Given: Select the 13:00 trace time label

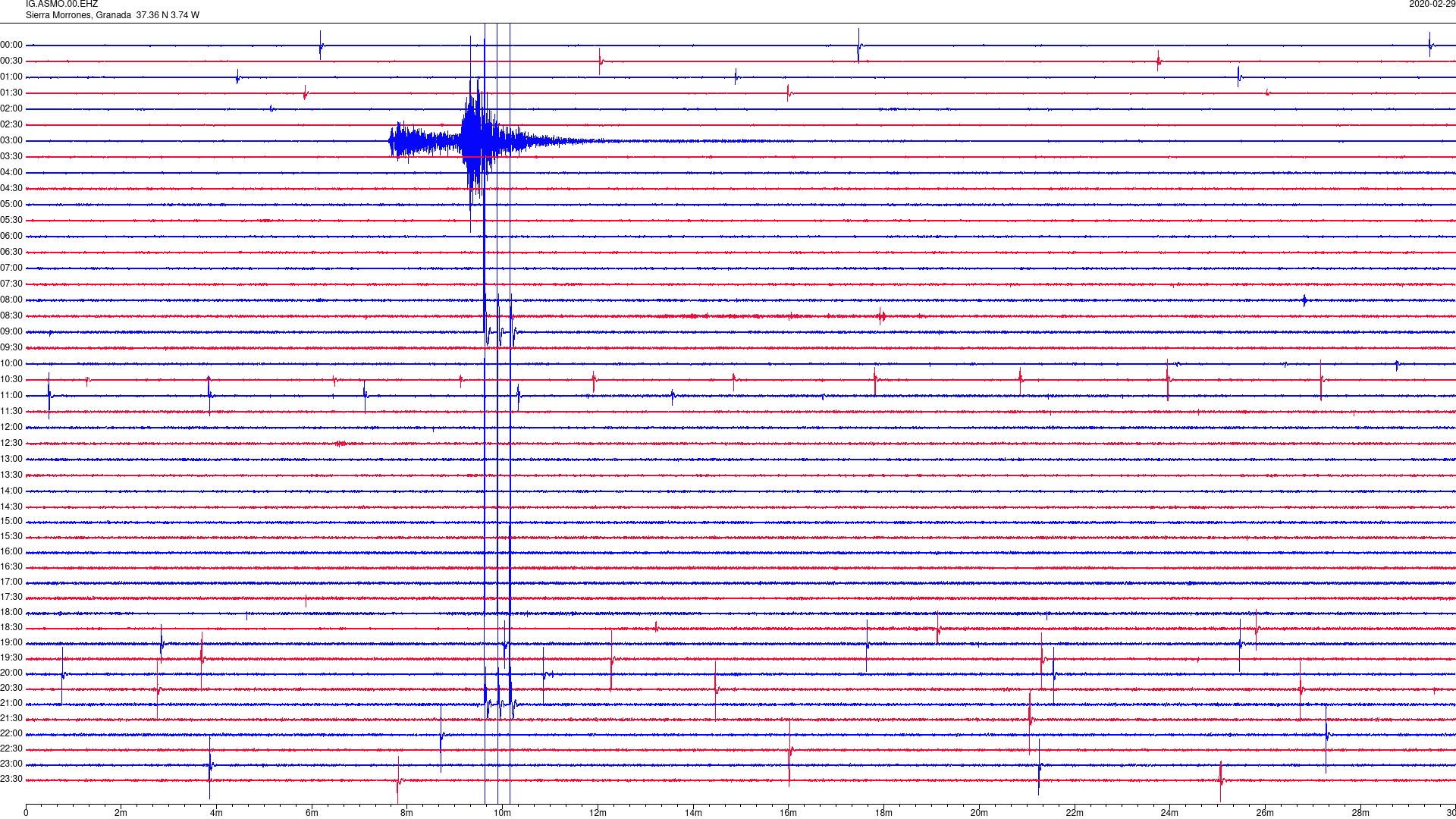Looking at the screenshot, I should point(11,460).
